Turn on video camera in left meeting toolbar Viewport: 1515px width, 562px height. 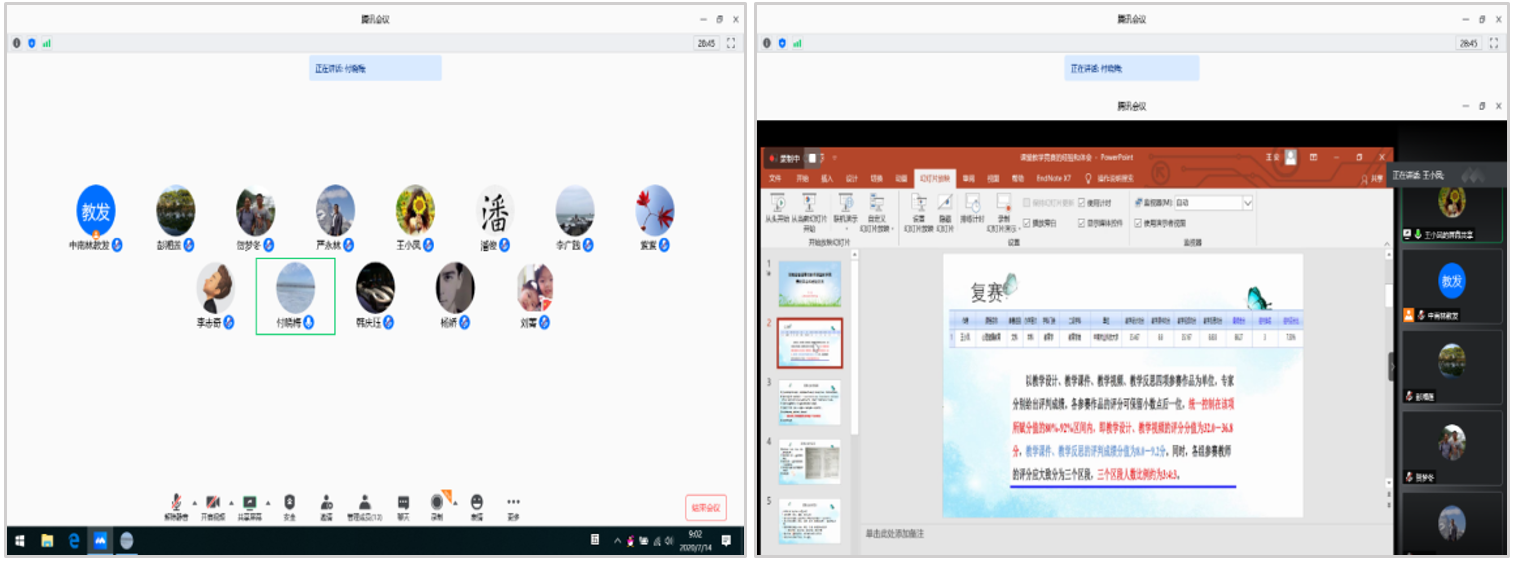coord(213,508)
